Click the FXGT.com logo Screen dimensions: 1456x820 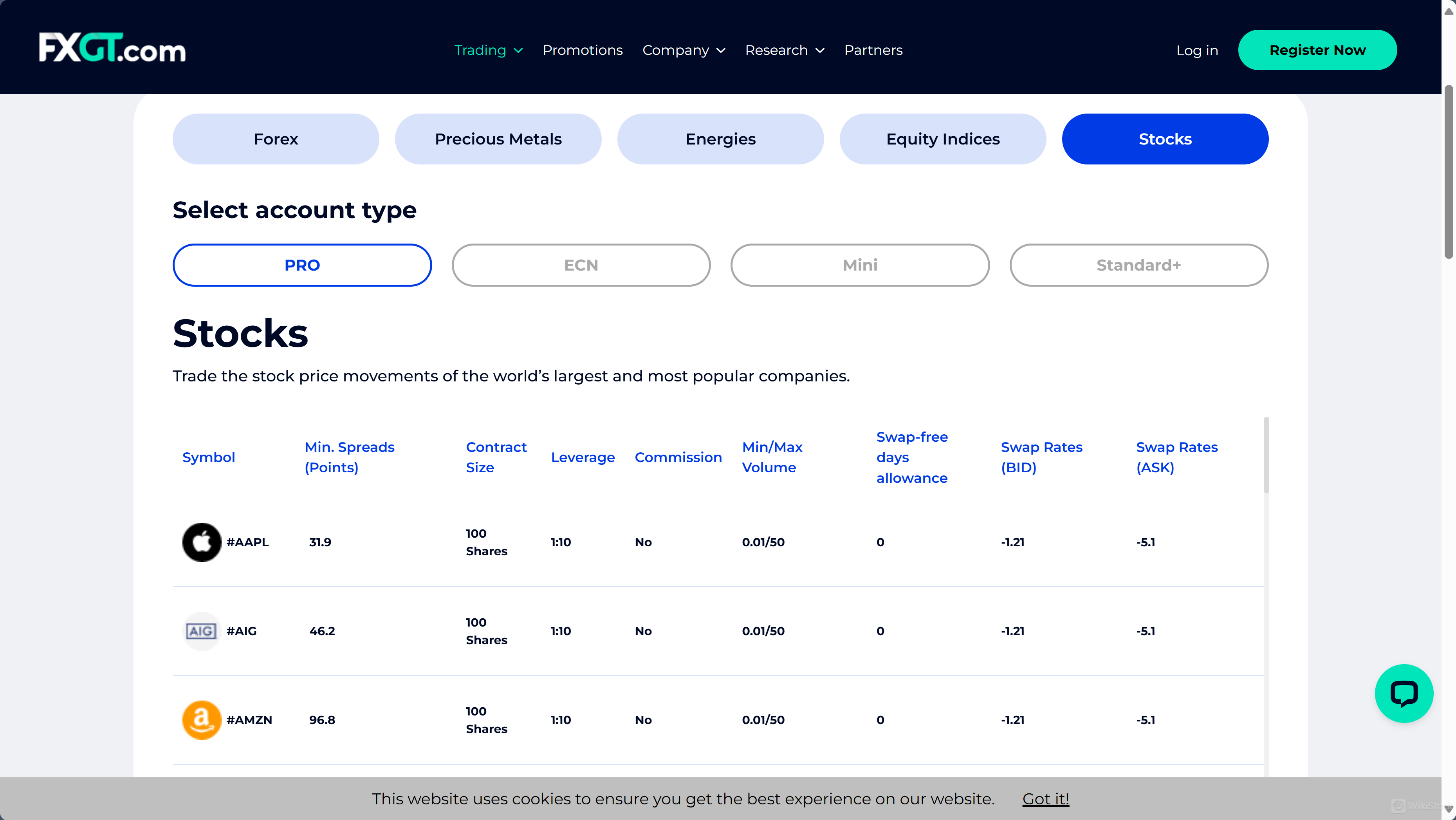pyautogui.click(x=112, y=47)
